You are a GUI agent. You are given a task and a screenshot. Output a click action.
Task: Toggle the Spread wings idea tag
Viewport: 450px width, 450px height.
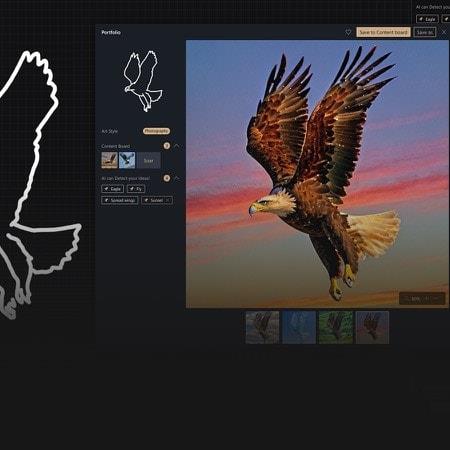(x=120, y=200)
